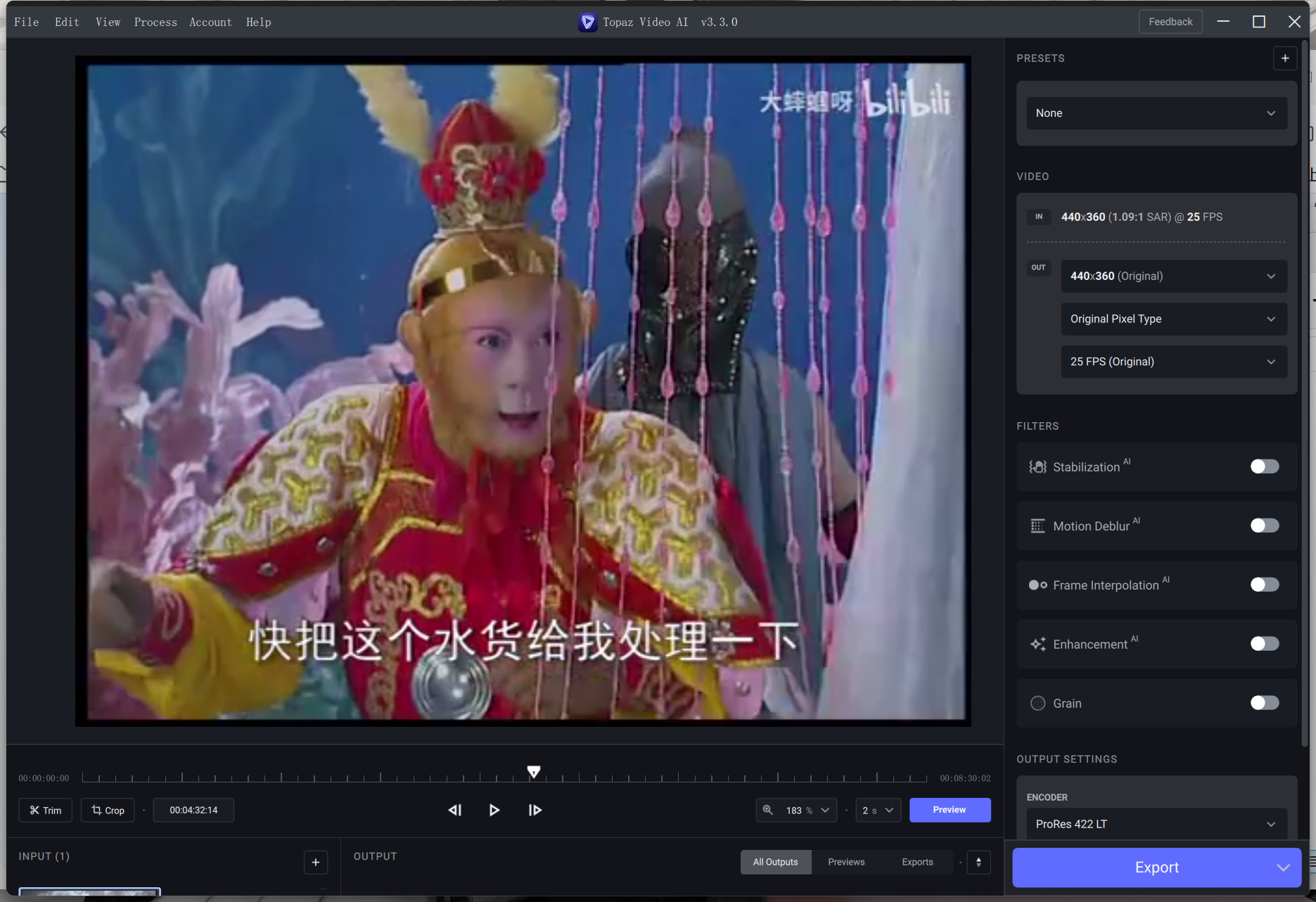1316x902 pixels.
Task: Click the Trim button
Action: click(x=46, y=811)
